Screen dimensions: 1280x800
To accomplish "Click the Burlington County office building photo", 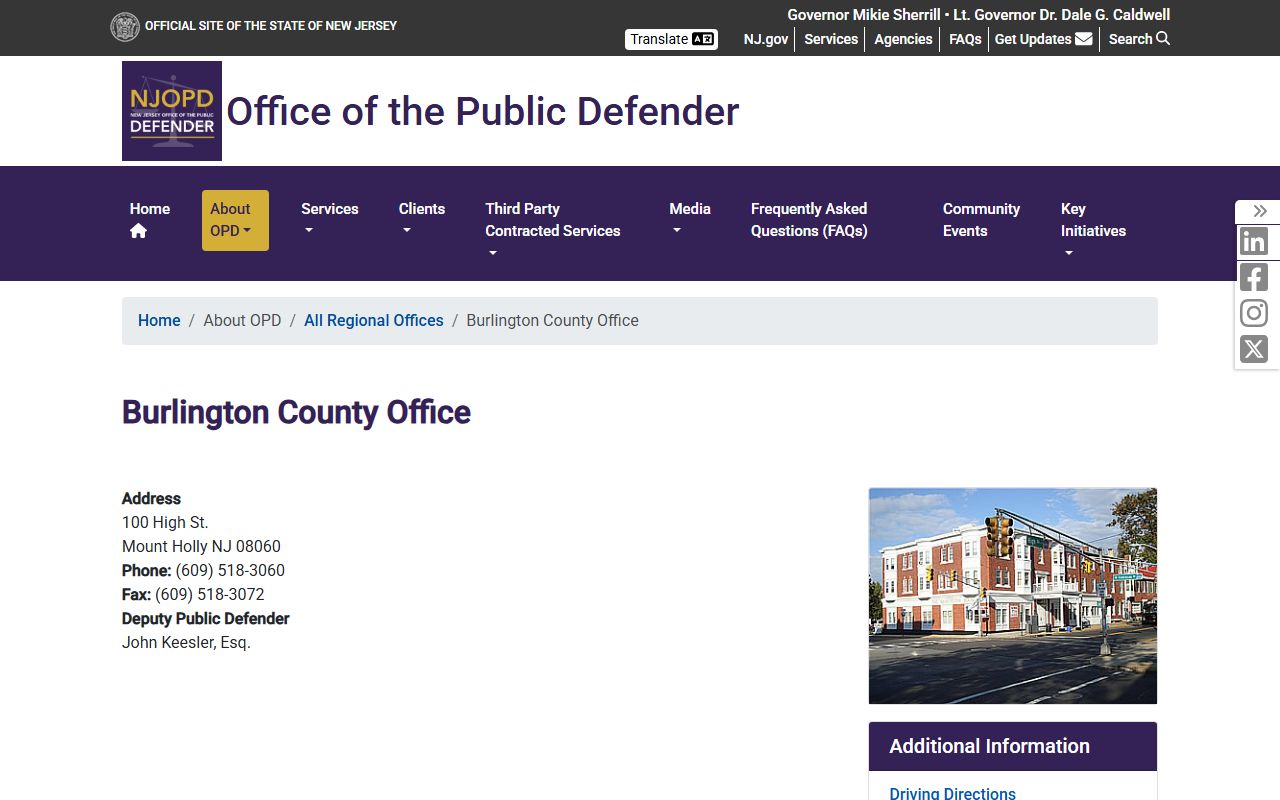I will [1013, 596].
